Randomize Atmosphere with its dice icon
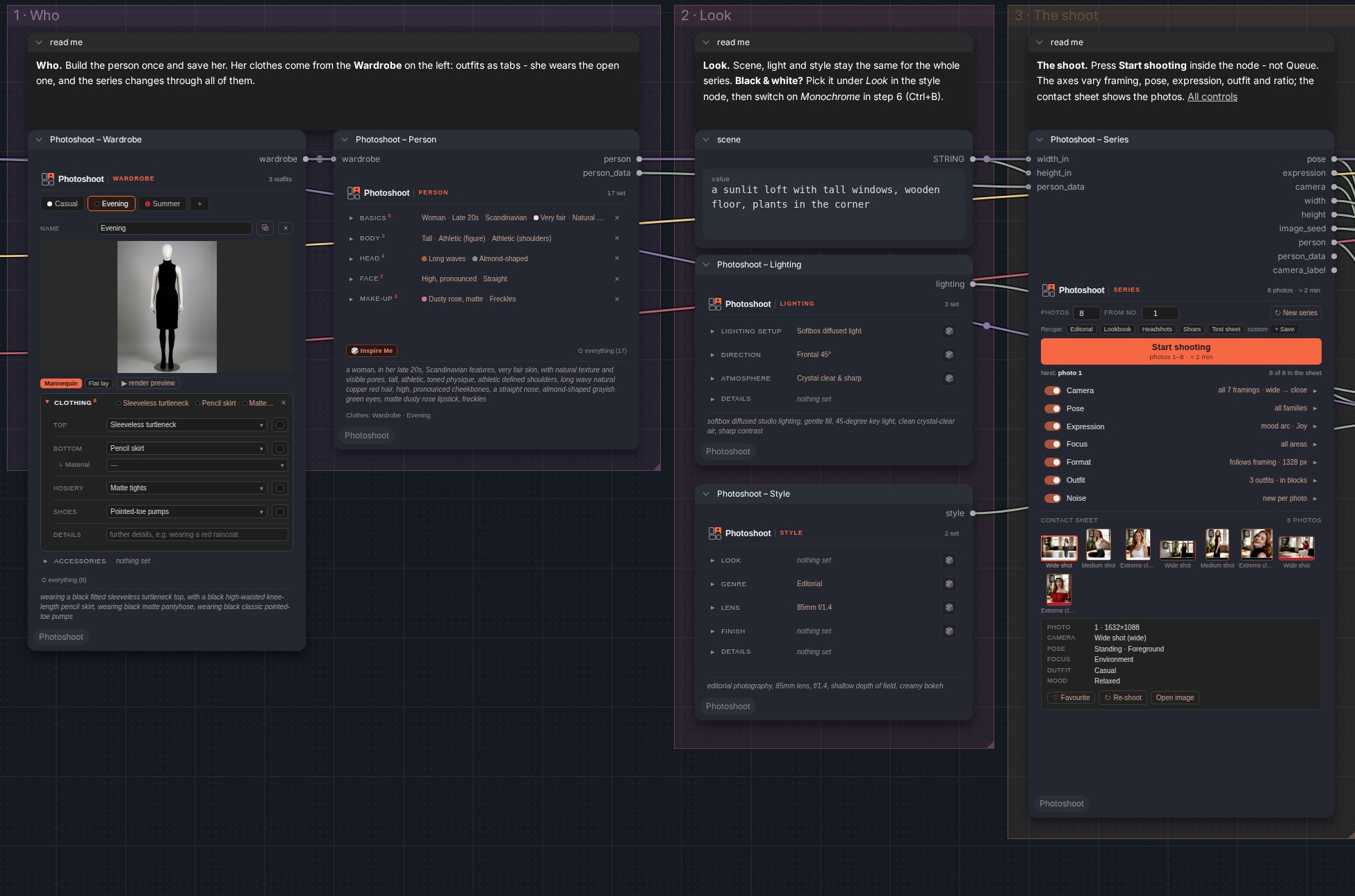The width and height of the screenshot is (1355, 896). pos(949,379)
